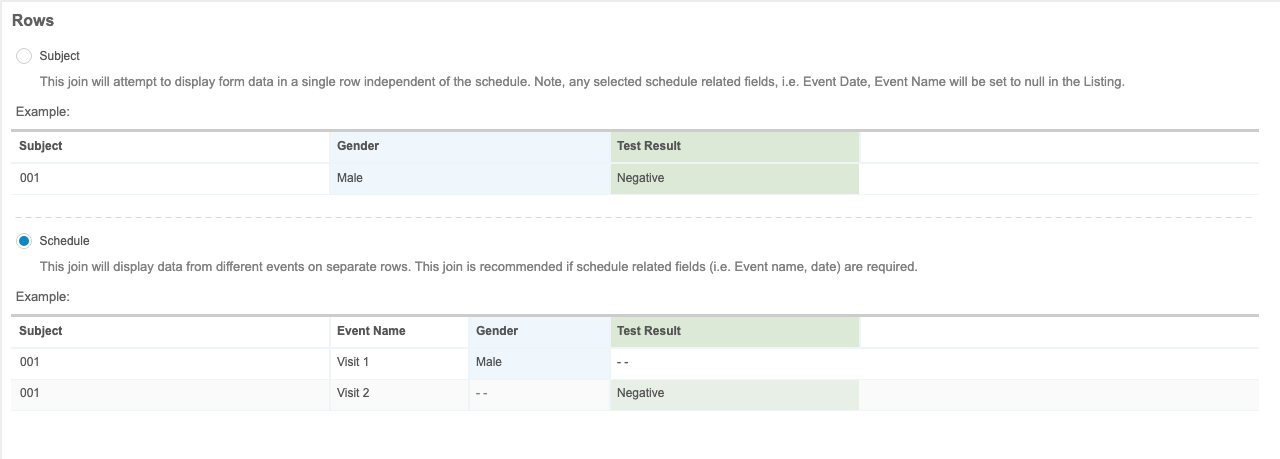
Task: Click the Schedule join description text
Action: (477, 267)
